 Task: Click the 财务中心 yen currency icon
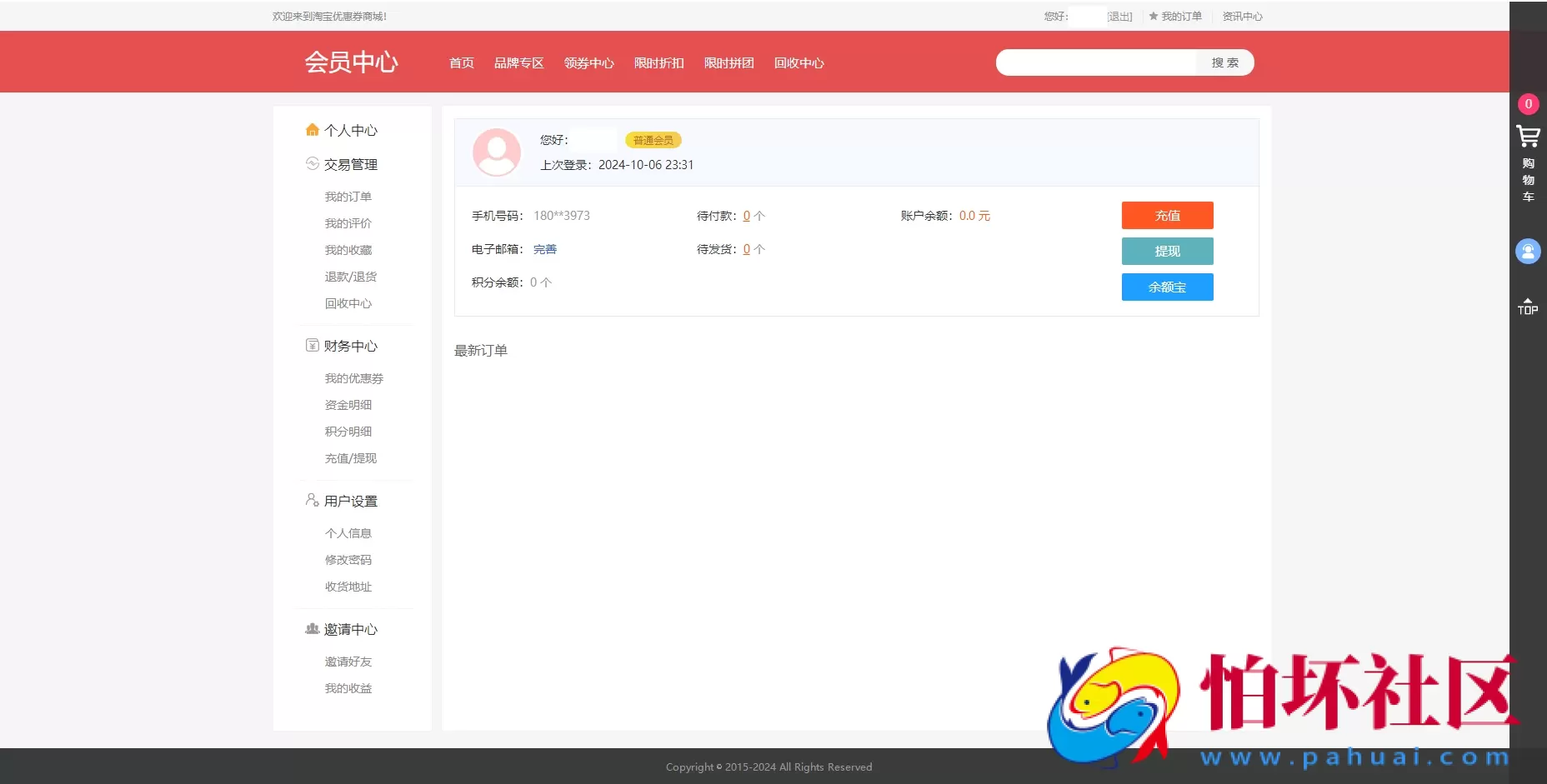(312, 345)
